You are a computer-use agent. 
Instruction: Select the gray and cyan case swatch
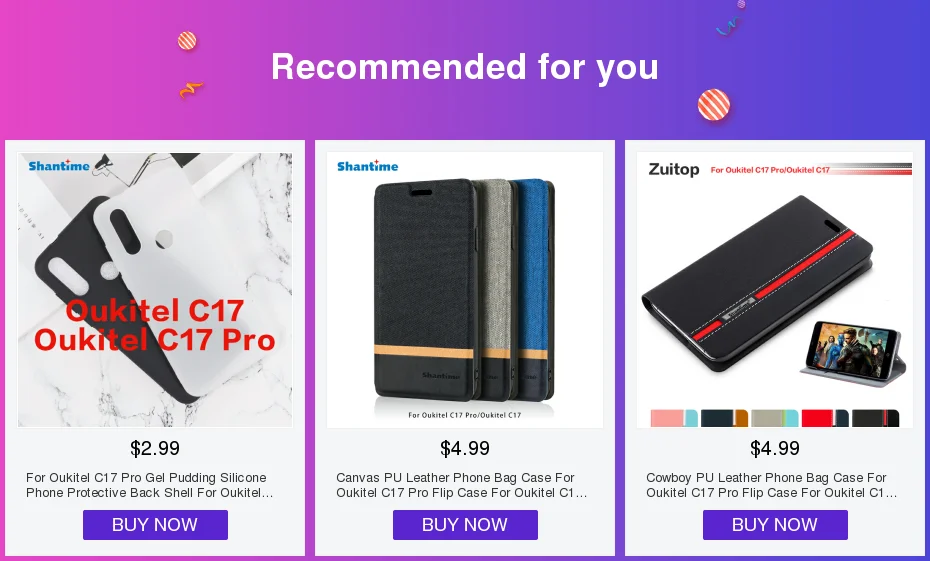775,418
